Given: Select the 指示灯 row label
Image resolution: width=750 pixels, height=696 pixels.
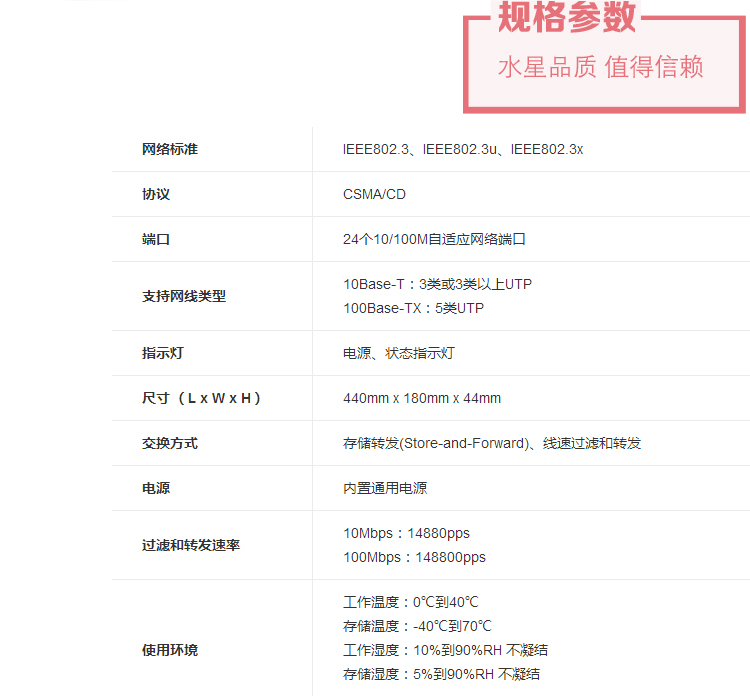Looking at the screenshot, I should pyautogui.click(x=163, y=353).
